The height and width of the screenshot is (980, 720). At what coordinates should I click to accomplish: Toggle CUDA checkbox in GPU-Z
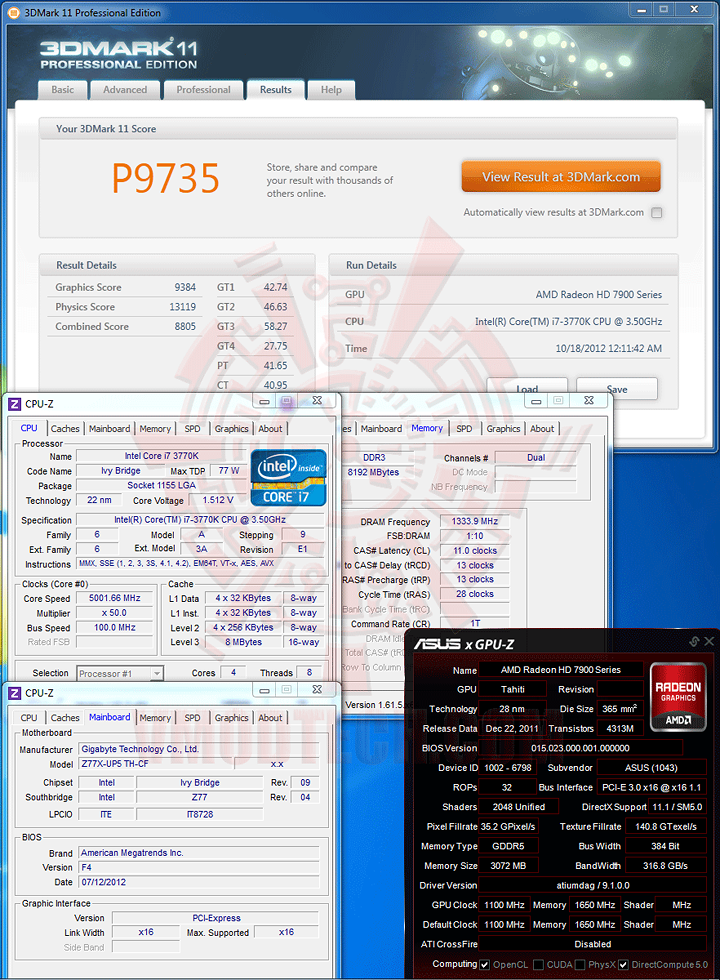click(x=538, y=965)
